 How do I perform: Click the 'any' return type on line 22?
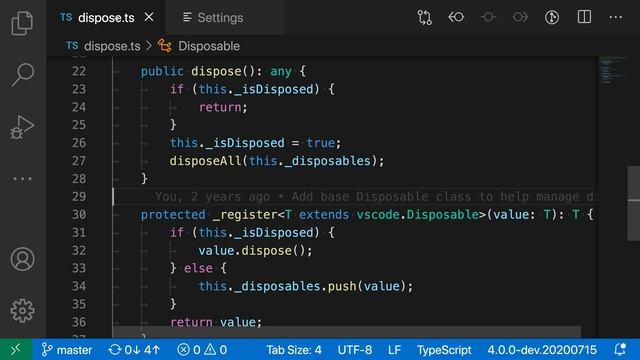pos(281,71)
